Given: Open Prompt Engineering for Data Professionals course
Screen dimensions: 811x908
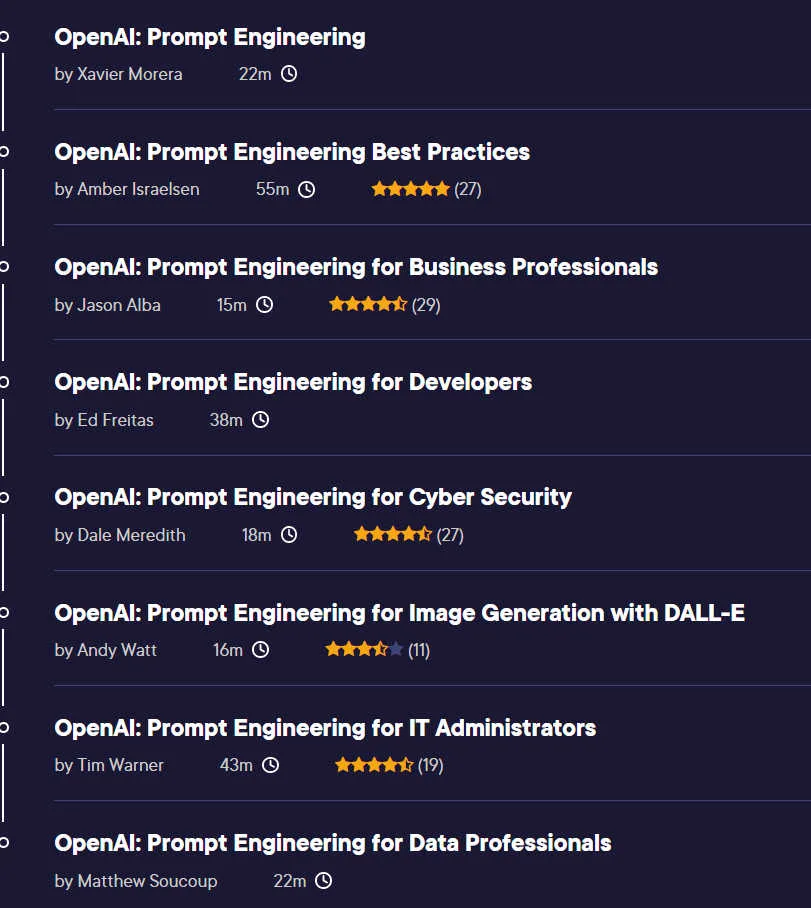Looking at the screenshot, I should tap(333, 843).
